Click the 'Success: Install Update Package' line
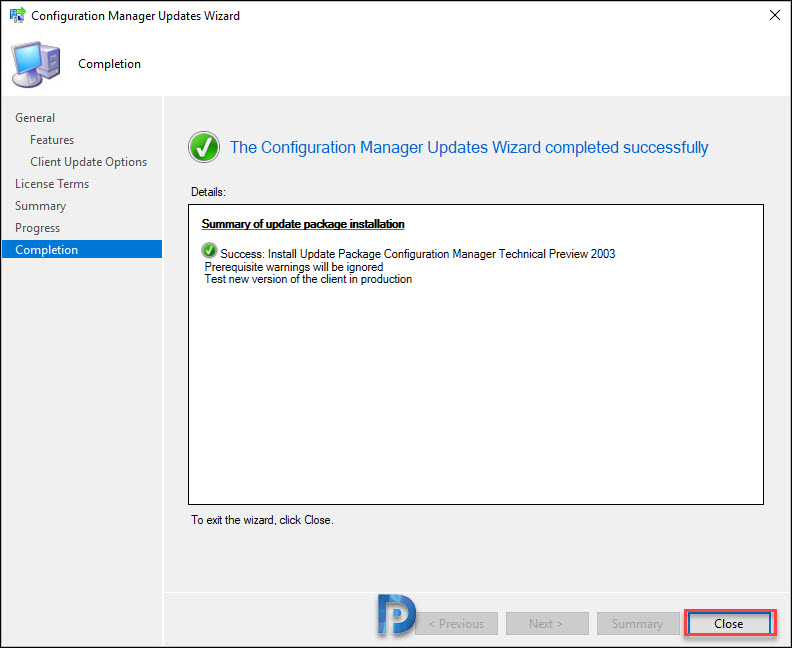The height and width of the screenshot is (648, 792). point(418,254)
